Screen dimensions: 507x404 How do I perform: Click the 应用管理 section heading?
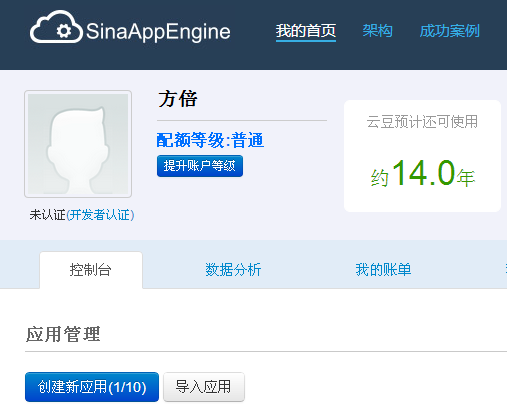pos(63,334)
